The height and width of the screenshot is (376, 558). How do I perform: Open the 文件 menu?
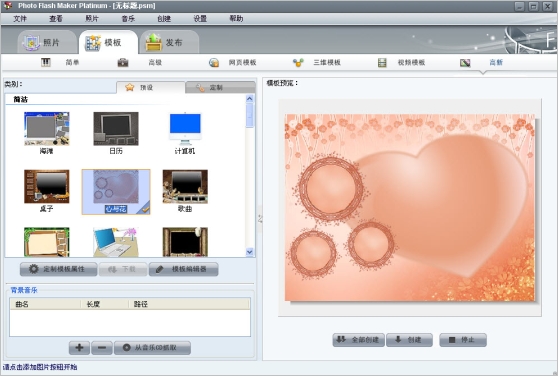tap(20, 18)
